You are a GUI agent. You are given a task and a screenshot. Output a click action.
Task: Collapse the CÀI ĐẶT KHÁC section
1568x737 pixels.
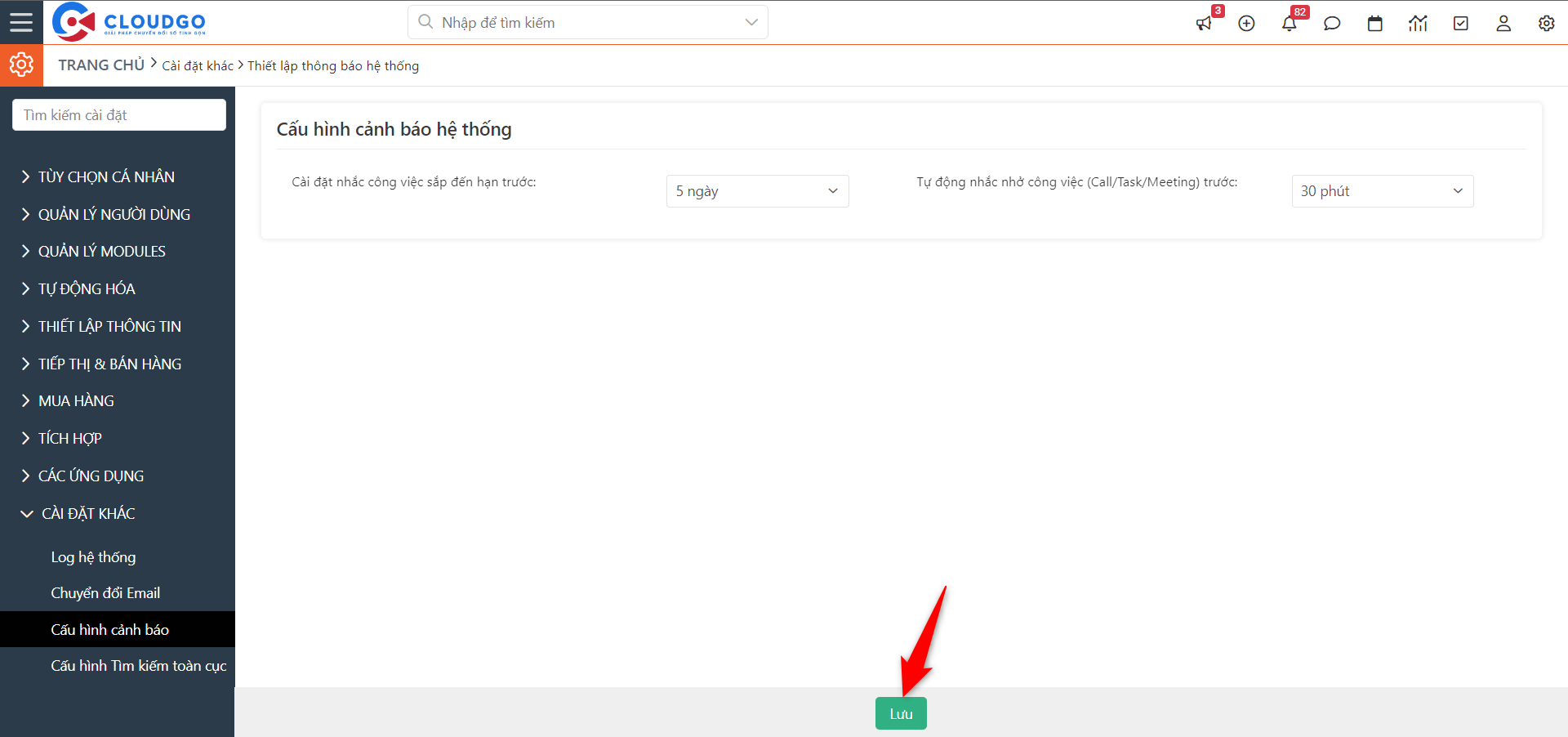coord(87,513)
